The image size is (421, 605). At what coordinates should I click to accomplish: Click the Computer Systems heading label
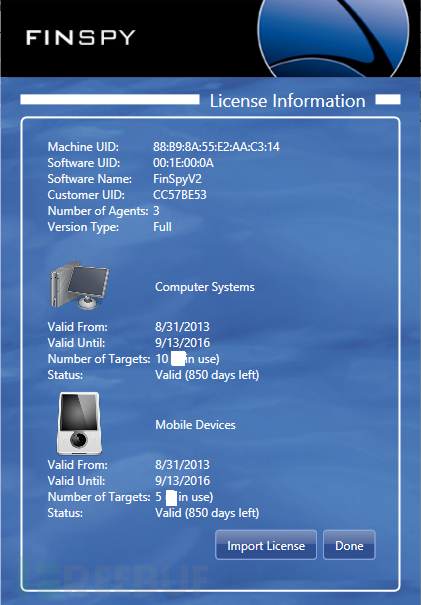pos(205,287)
